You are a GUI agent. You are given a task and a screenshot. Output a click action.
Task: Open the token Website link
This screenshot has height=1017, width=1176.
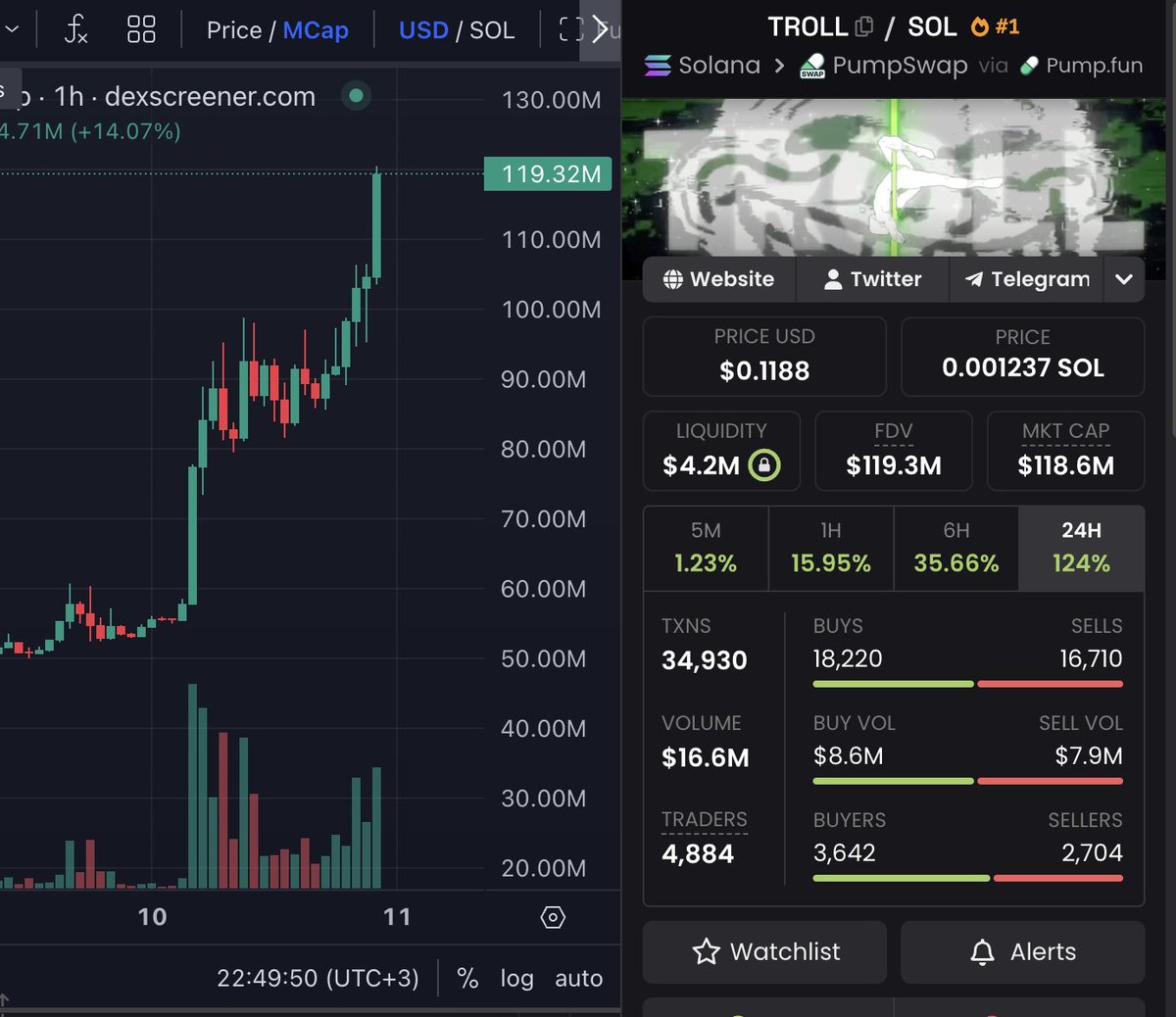coord(718,279)
